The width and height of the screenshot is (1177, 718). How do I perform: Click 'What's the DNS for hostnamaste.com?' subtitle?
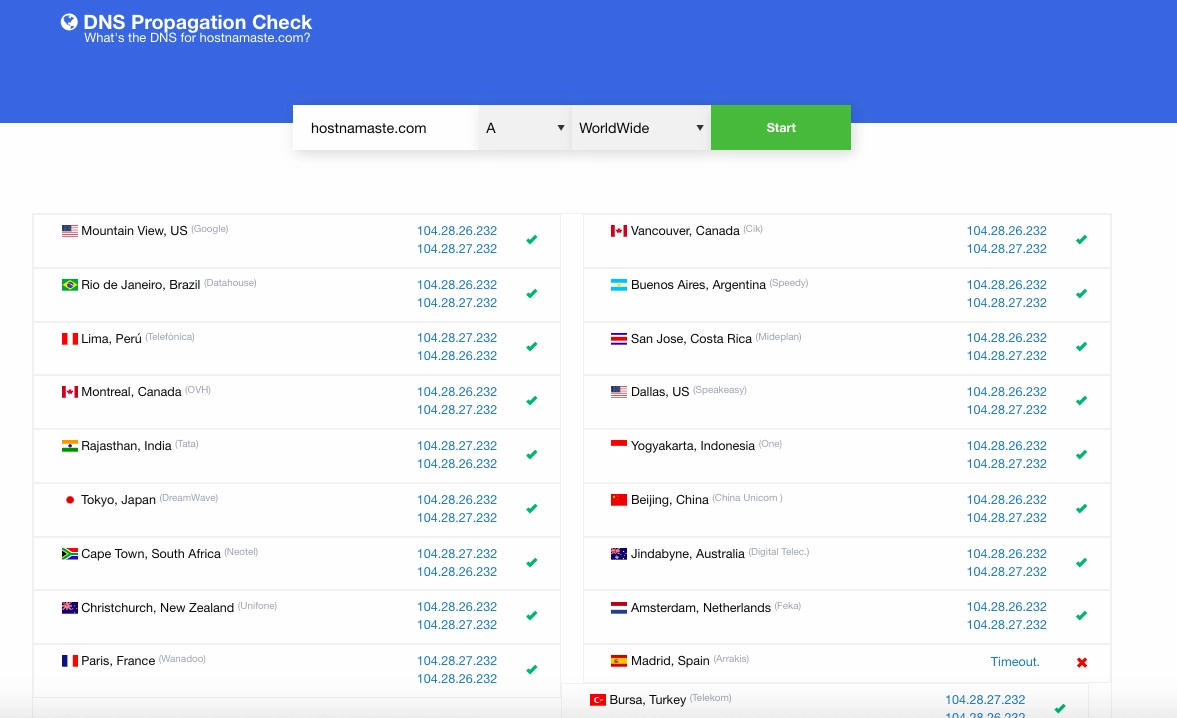pos(197,38)
